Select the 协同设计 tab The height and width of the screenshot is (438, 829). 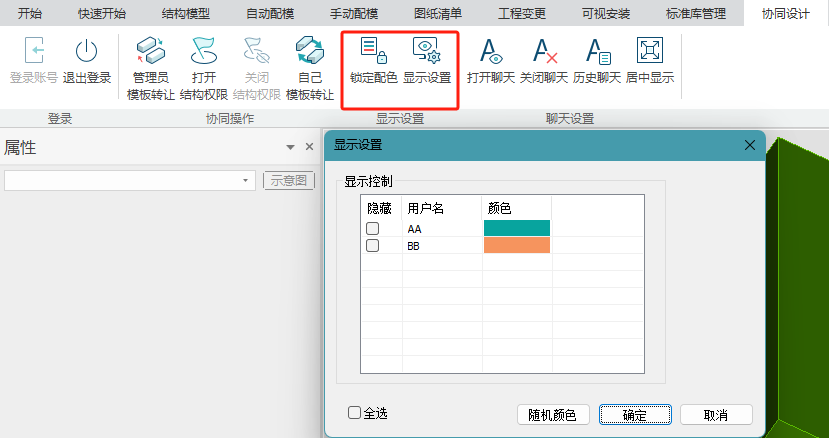click(786, 13)
